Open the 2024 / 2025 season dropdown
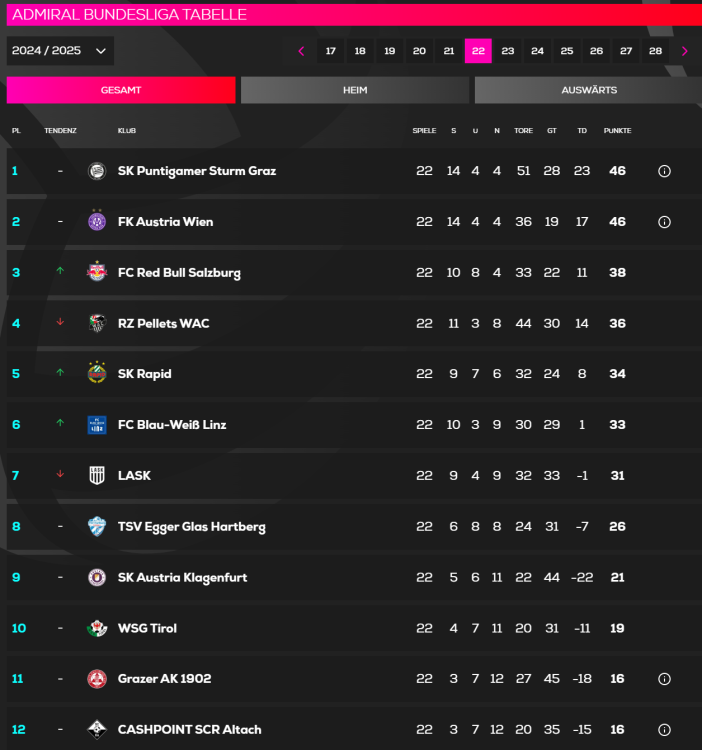 click(60, 51)
